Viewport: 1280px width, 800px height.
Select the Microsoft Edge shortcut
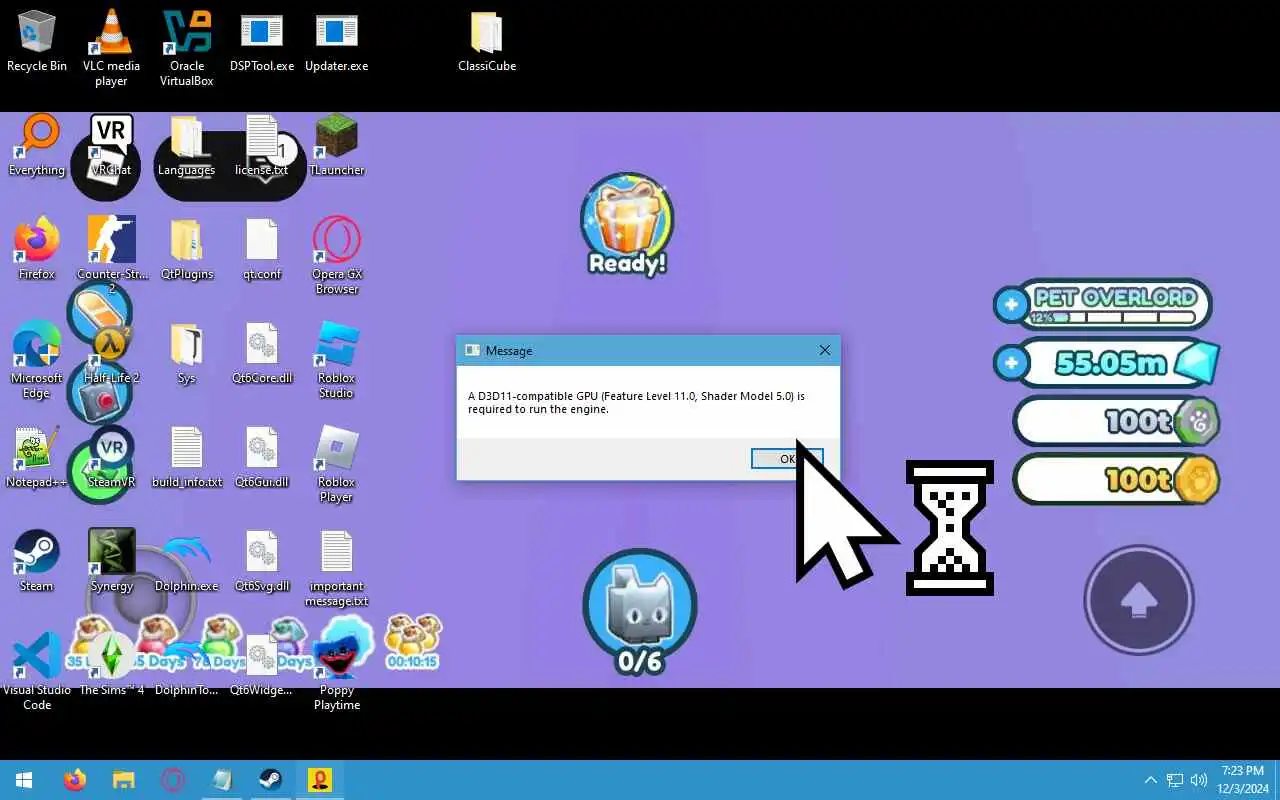click(37, 360)
